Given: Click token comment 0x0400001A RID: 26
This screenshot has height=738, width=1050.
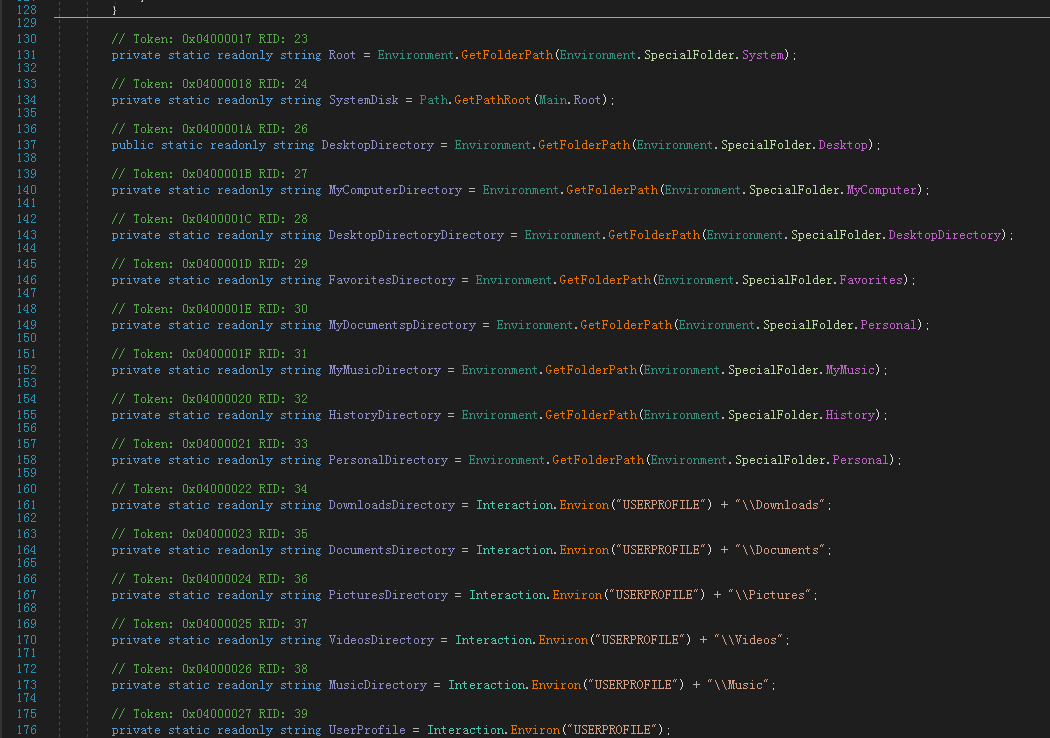Looking at the screenshot, I should coord(210,129).
